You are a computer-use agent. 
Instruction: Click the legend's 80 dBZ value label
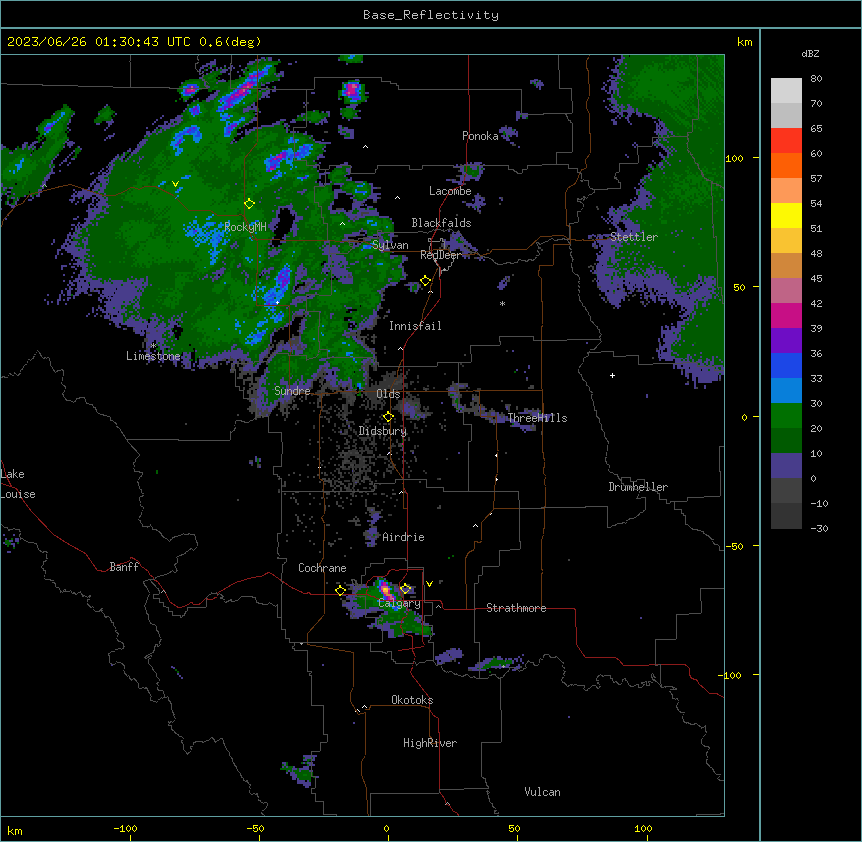(x=816, y=79)
